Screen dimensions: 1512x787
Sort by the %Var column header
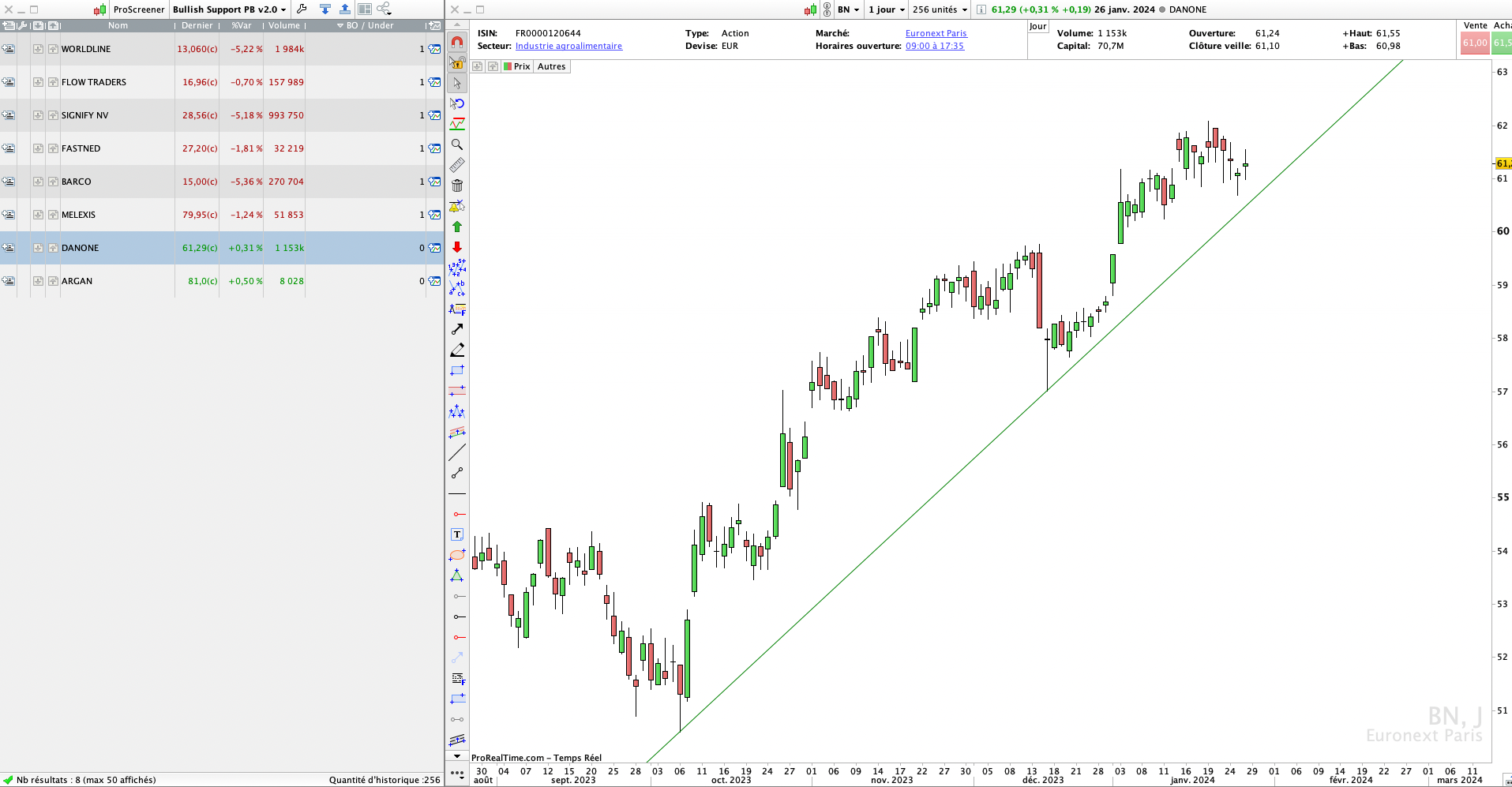242,26
